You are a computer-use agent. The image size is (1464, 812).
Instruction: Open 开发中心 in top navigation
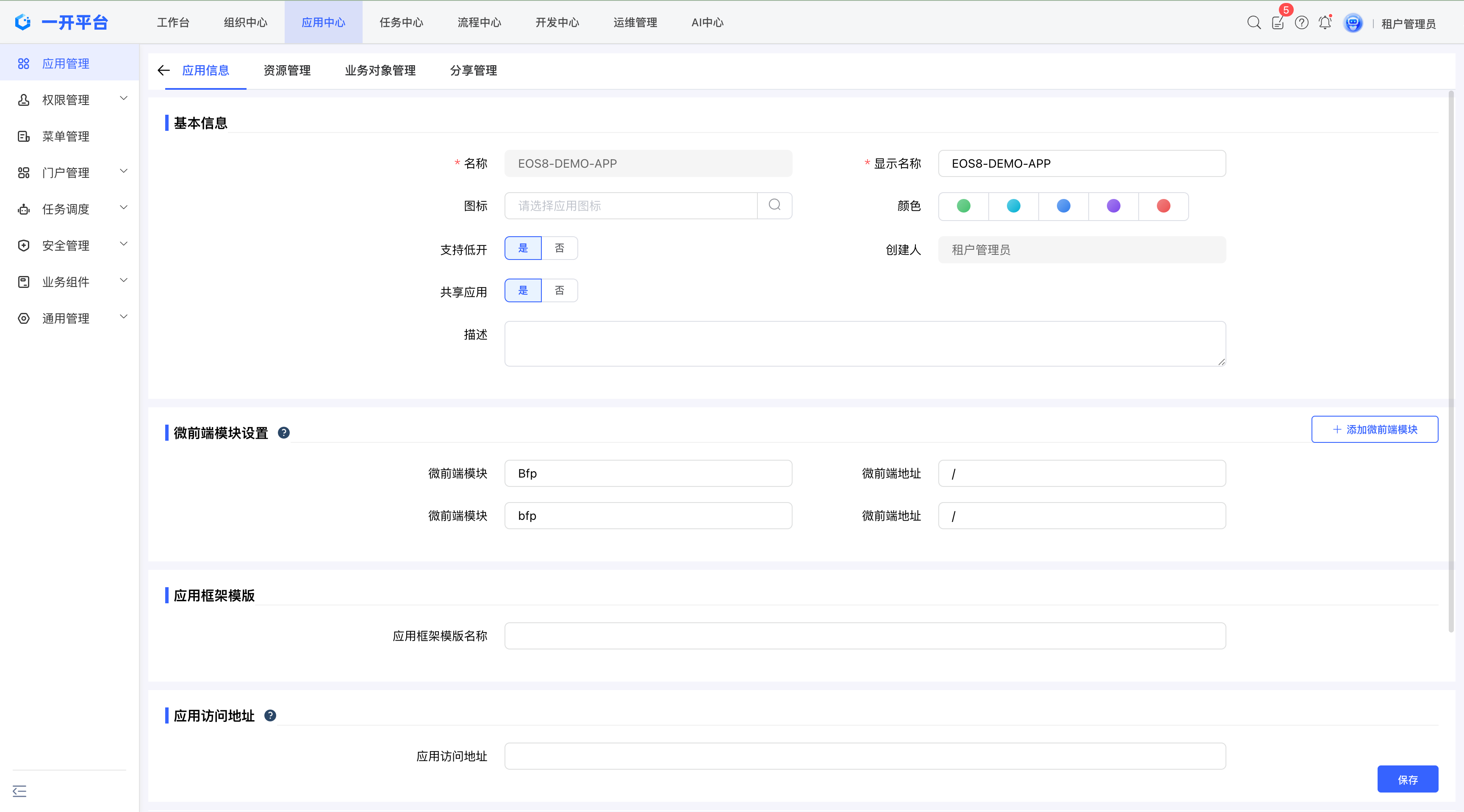[x=557, y=23]
